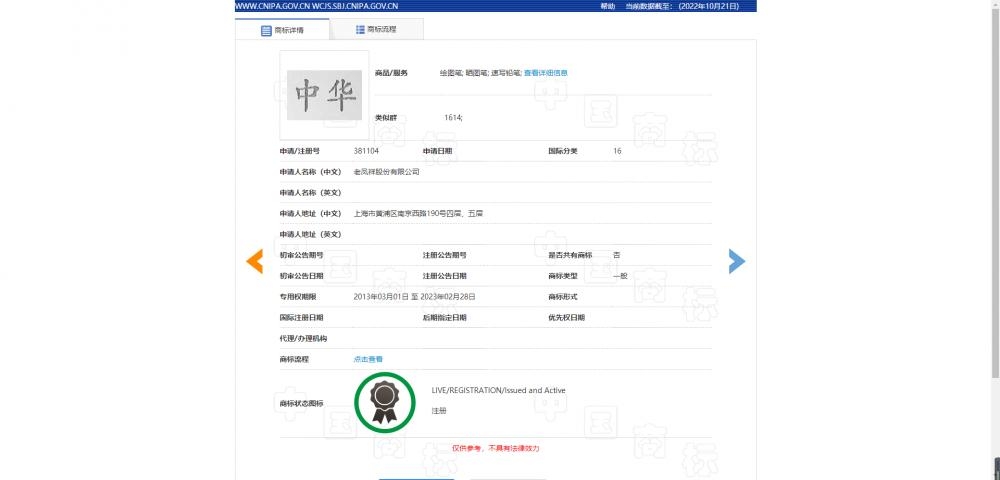Click LIVE/REGISTRATION/Issued and Active status text
The height and width of the screenshot is (480, 1000).
click(x=498, y=391)
